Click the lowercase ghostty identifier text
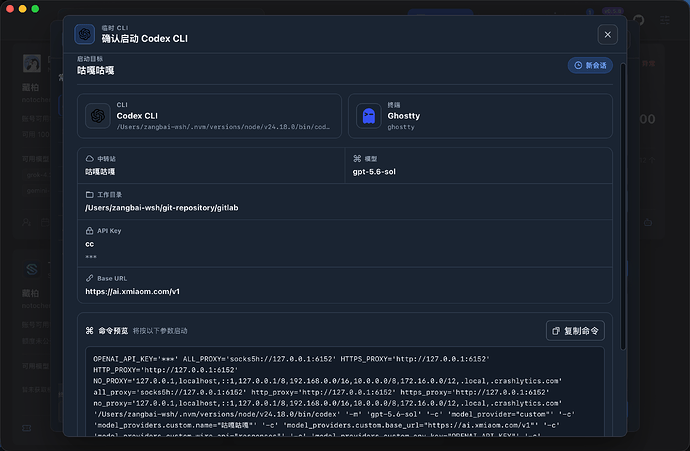Viewport: 690px width, 451px height. (x=401, y=127)
